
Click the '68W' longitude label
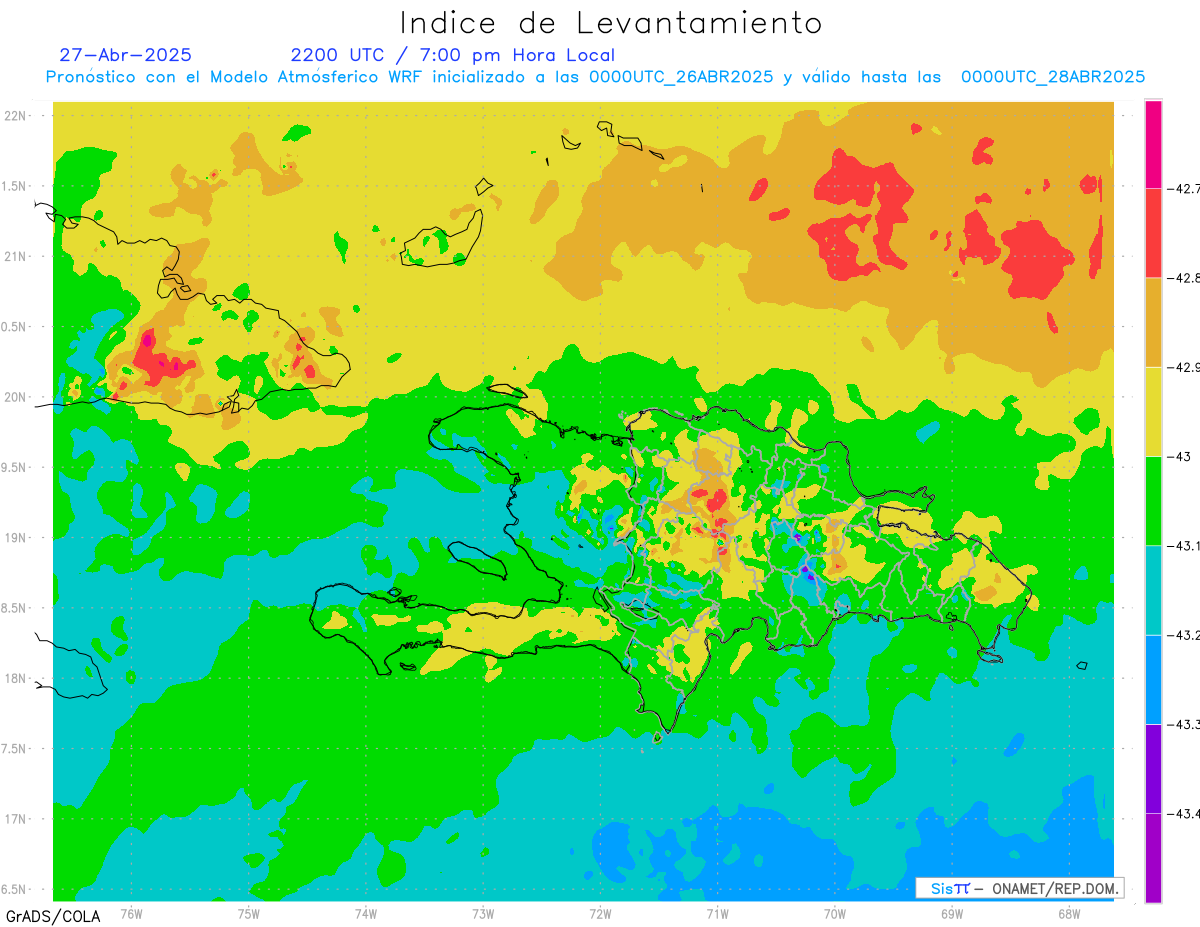click(x=1069, y=913)
